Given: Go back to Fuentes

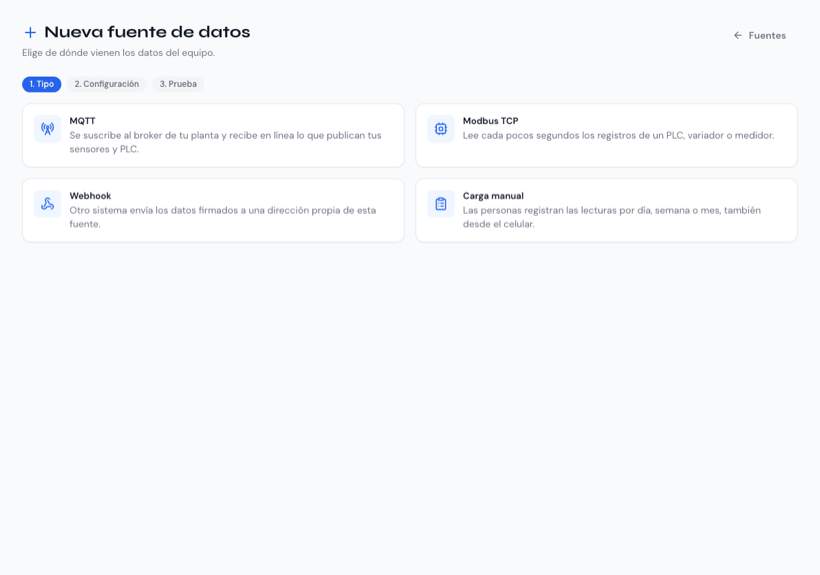Looking at the screenshot, I should pyautogui.click(x=760, y=36).
